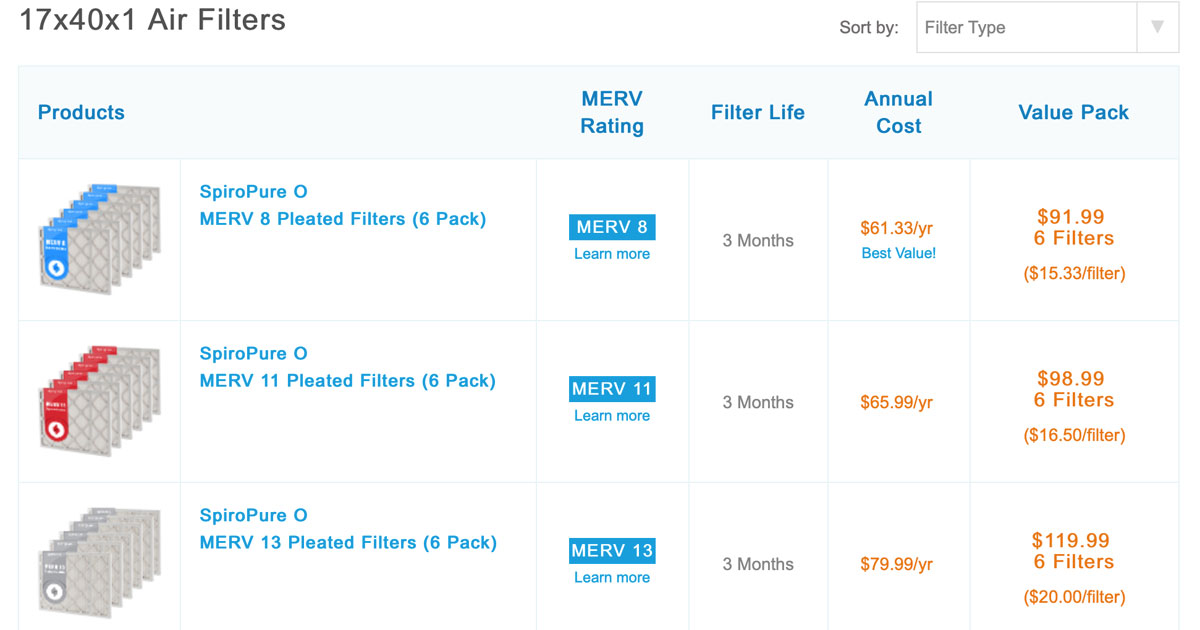Viewport: 1200px width, 630px height.
Task: Click the Sort by dropdown arrow
Action: [1157, 28]
